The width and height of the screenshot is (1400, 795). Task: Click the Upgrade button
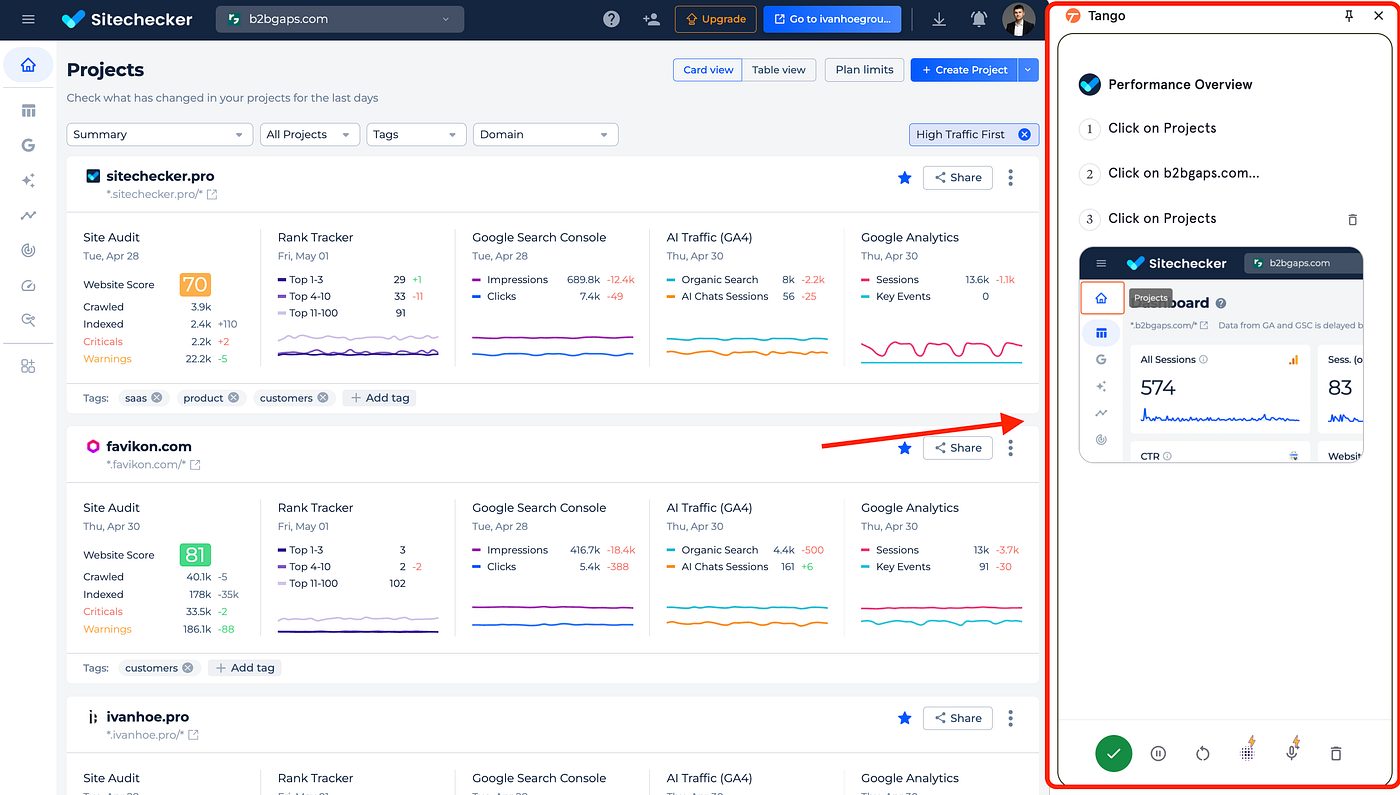[715, 19]
